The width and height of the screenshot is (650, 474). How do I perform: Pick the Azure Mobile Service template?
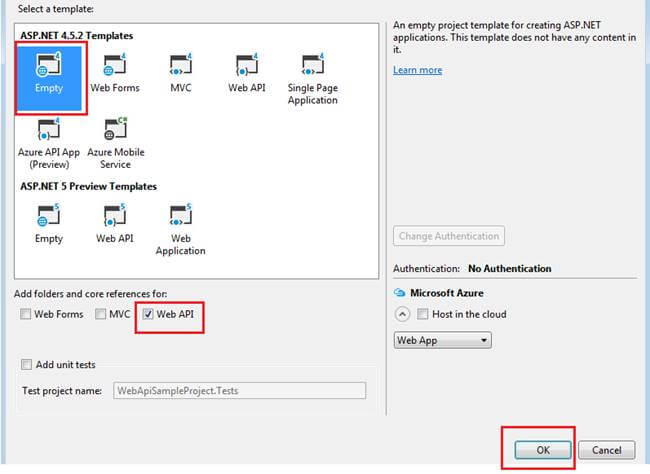pyautogui.click(x=116, y=143)
